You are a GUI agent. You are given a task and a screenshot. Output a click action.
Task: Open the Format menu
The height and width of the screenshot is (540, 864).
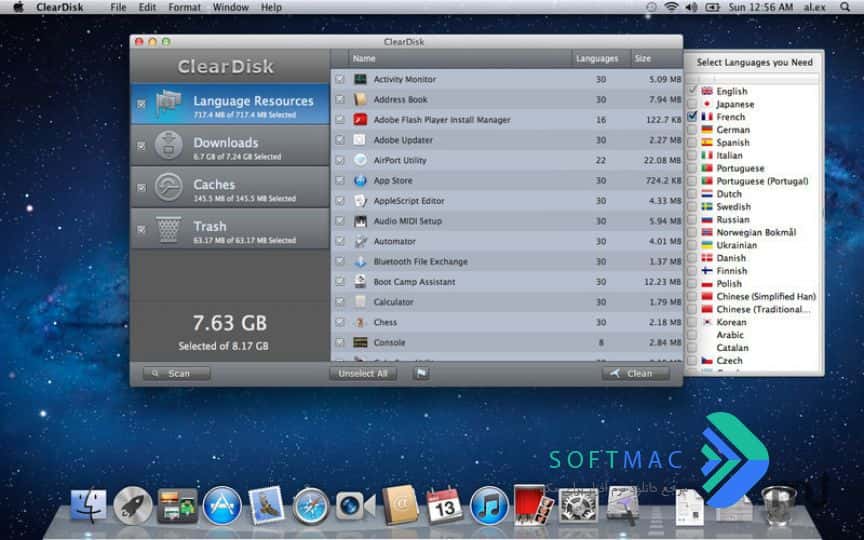coord(185,7)
